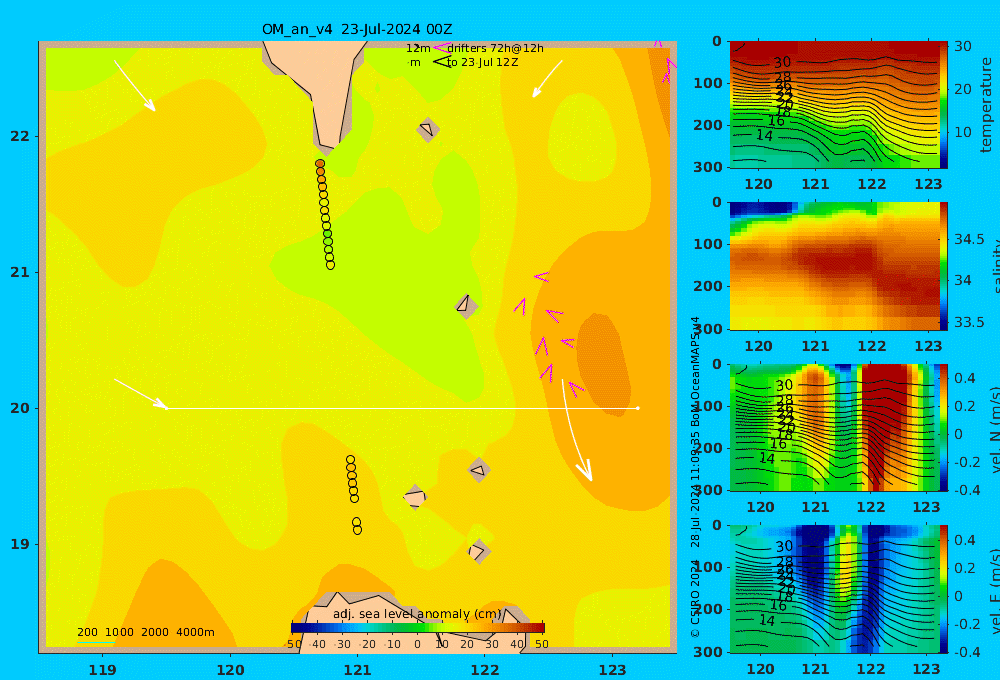Select the bottom circle of the northern drifter chain

330,265
